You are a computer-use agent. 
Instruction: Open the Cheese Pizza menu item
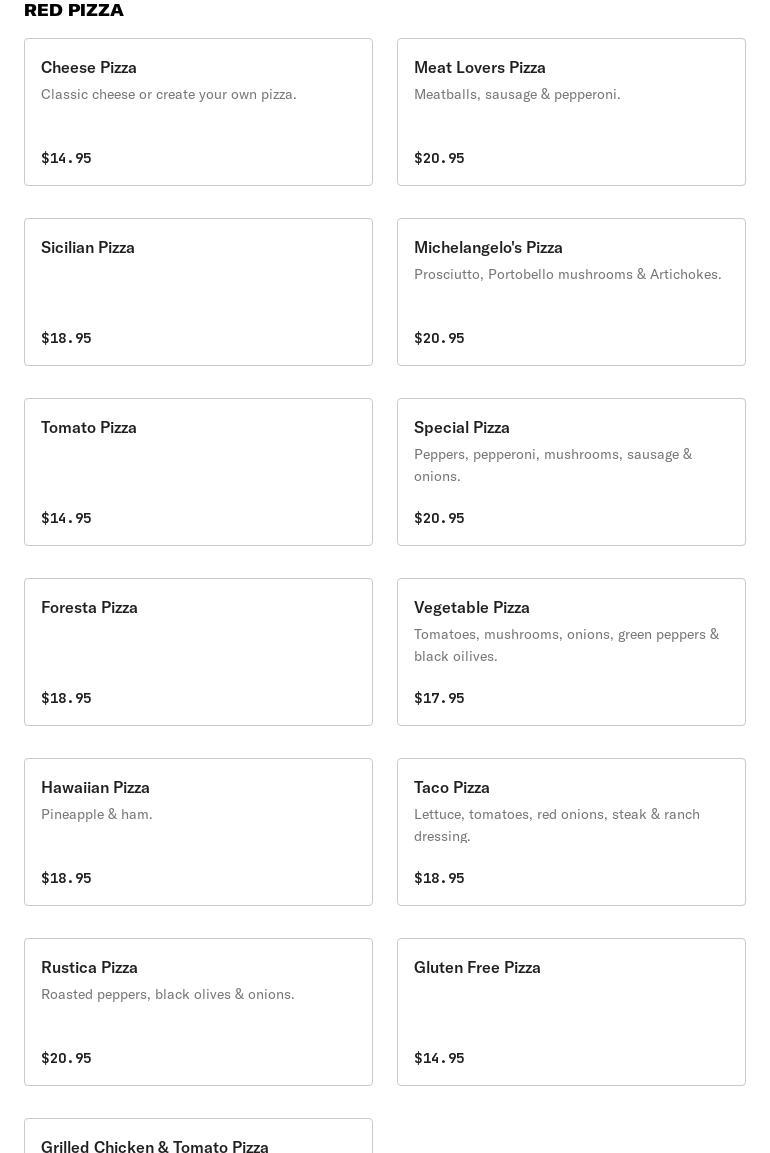pyautogui.click(x=198, y=112)
